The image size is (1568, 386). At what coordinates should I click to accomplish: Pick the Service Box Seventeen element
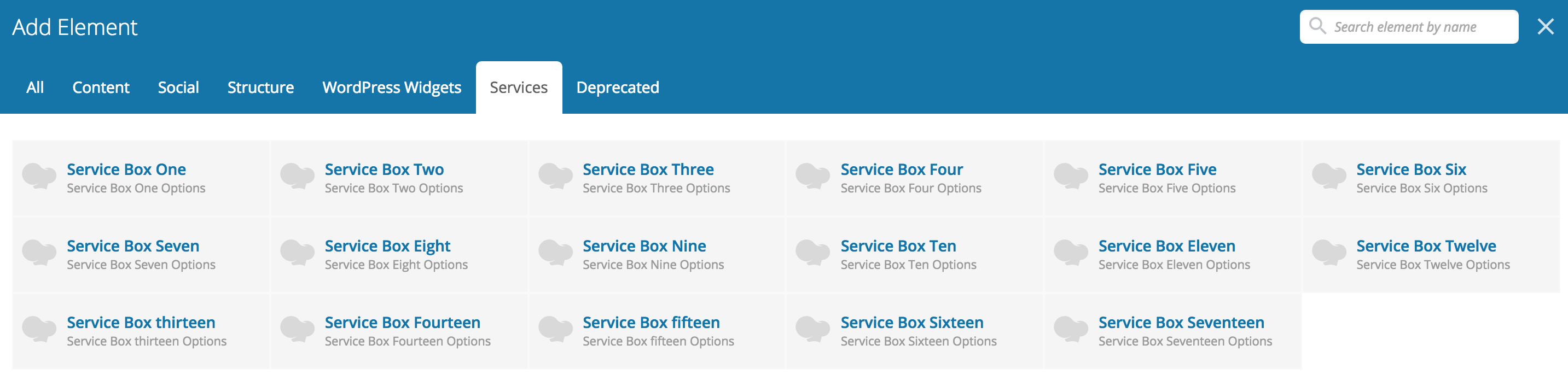click(x=1181, y=323)
